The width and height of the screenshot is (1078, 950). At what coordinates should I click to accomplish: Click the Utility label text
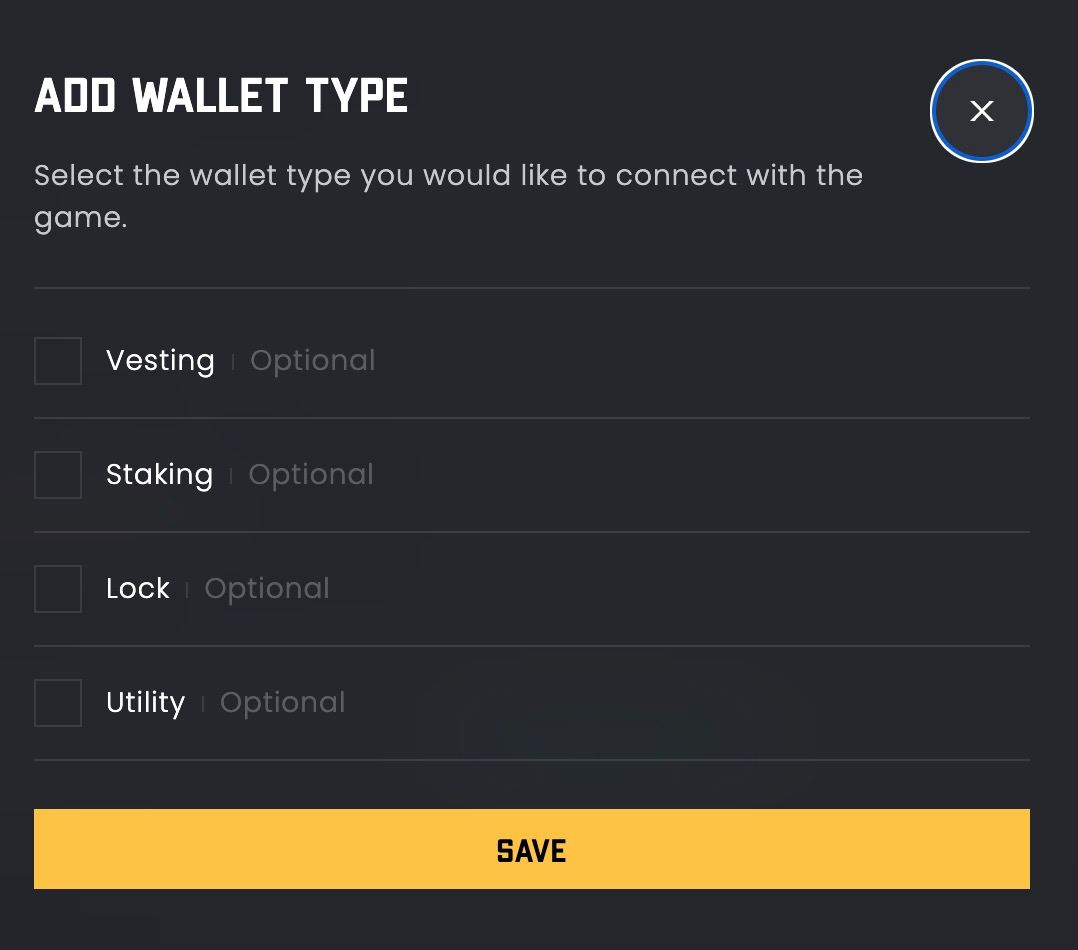(x=145, y=703)
